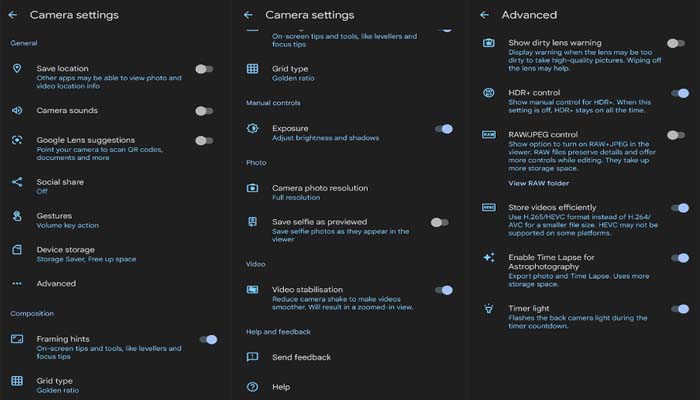Screen dimensions: 700x400
Task: Tap the Save location pin icon
Action: (17, 68)
